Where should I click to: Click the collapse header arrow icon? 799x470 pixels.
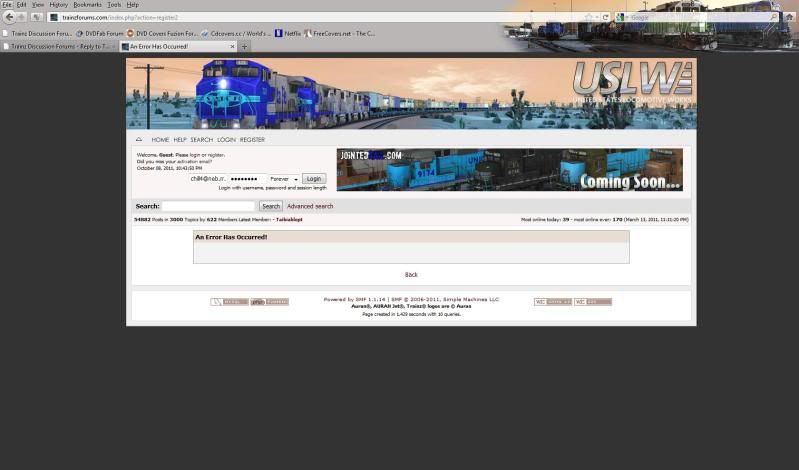pos(139,139)
